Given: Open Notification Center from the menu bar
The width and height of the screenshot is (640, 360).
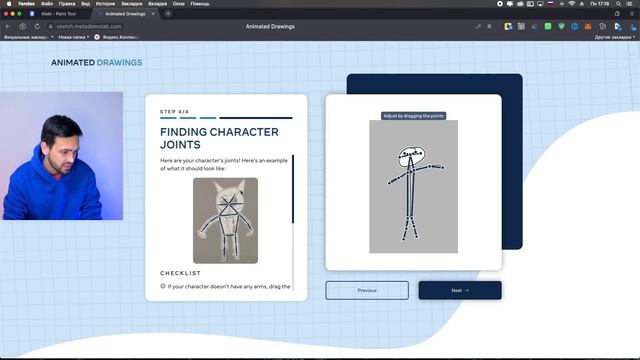Looking at the screenshot, I should point(630,4).
